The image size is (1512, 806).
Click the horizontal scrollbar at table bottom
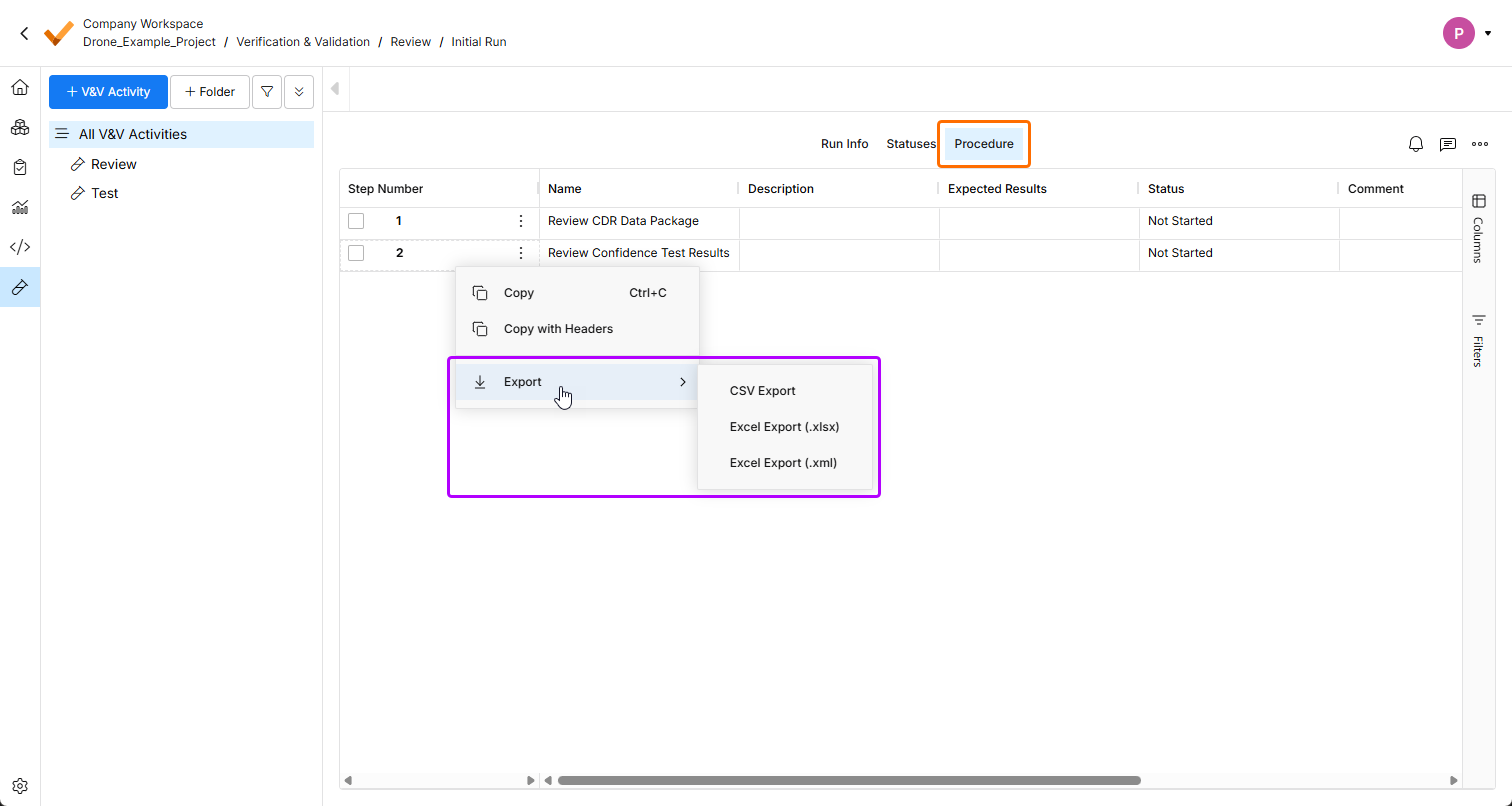848,780
